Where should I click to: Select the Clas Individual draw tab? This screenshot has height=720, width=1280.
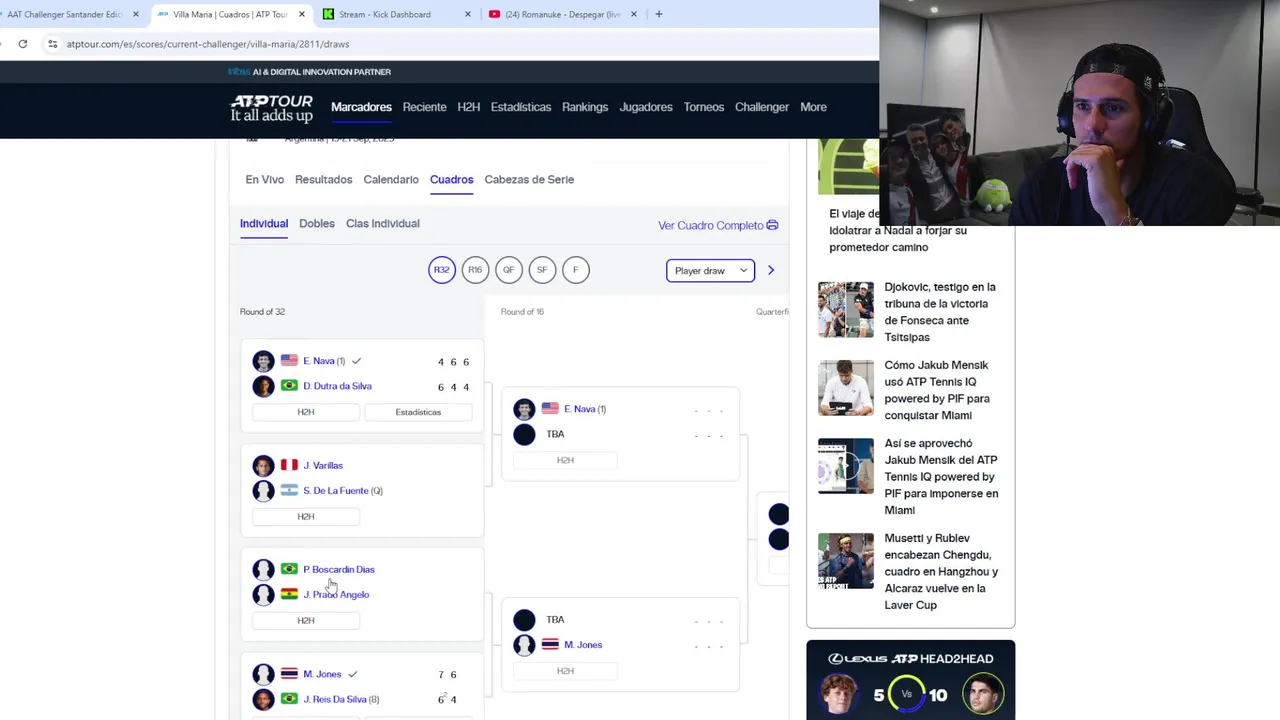tap(383, 223)
